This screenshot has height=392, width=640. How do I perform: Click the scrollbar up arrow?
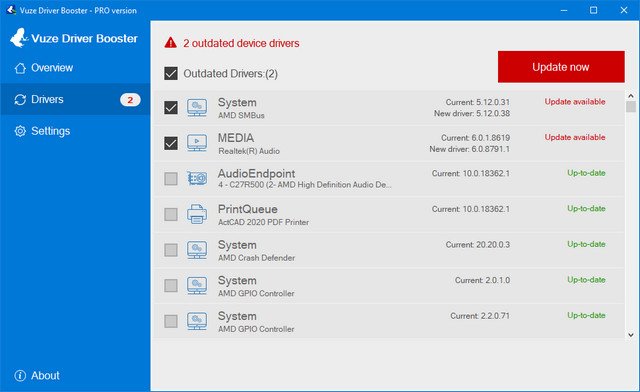631,96
